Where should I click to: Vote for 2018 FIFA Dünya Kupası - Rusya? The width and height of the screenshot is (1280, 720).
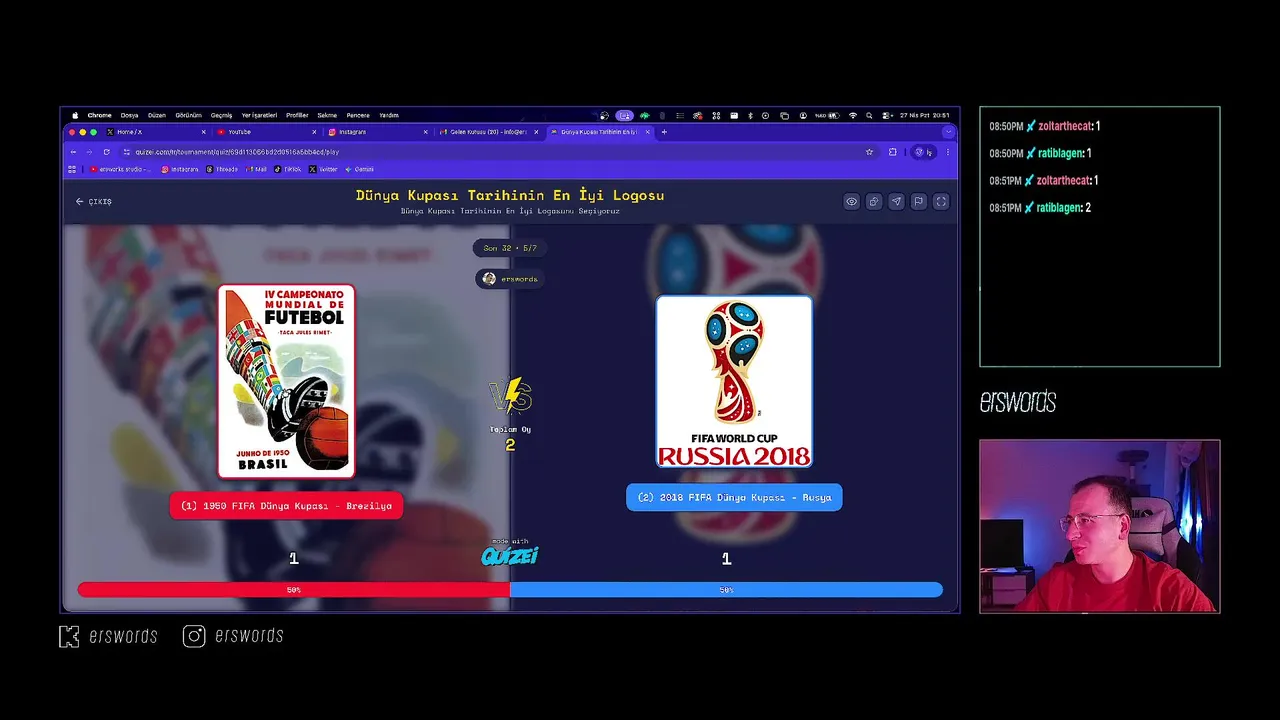[x=734, y=497]
